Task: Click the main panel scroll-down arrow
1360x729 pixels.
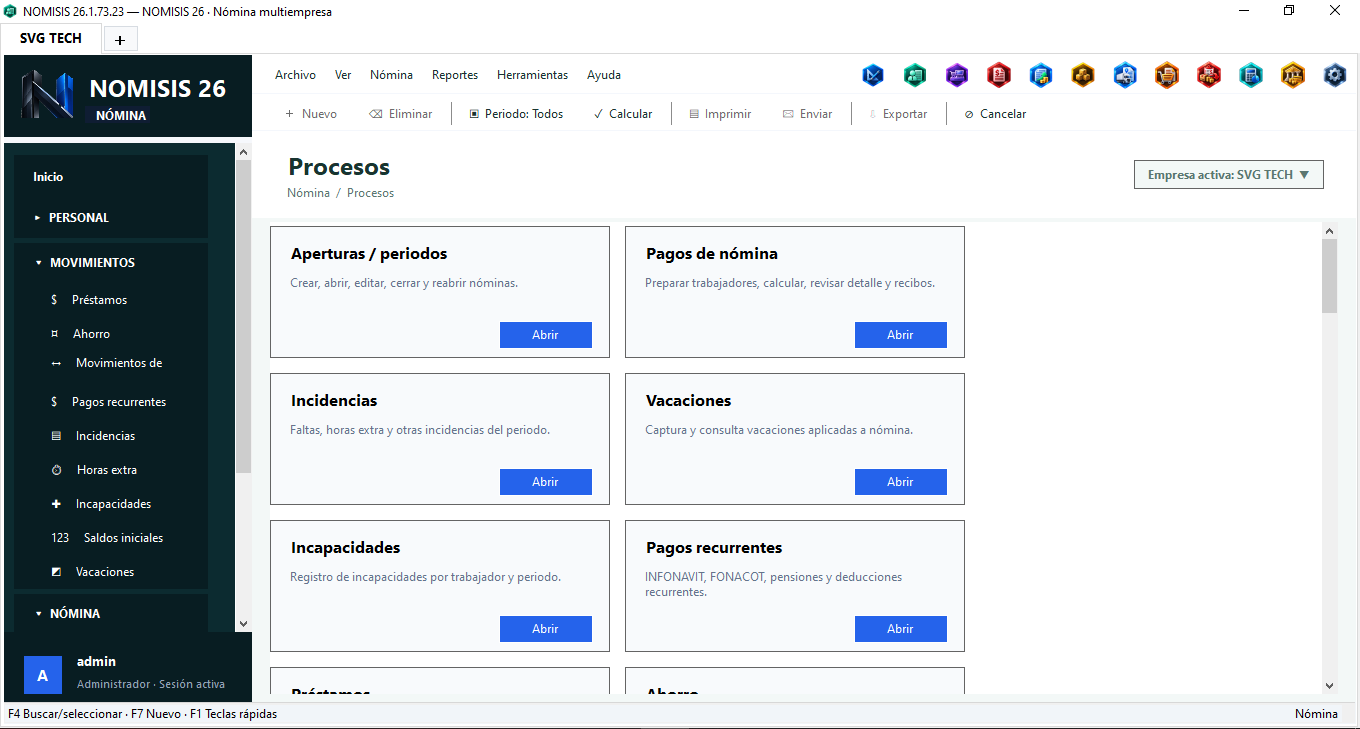Action: click(1329, 686)
